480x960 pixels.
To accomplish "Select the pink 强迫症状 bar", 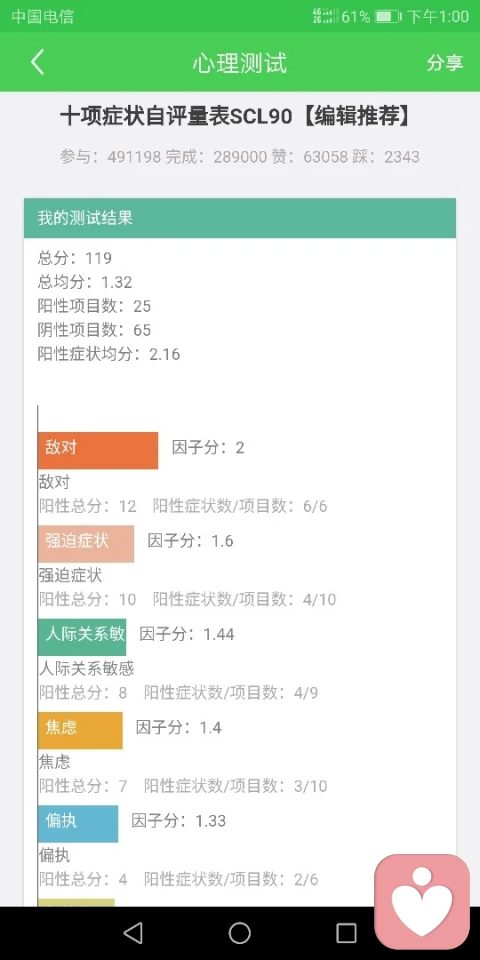I will coord(86,544).
